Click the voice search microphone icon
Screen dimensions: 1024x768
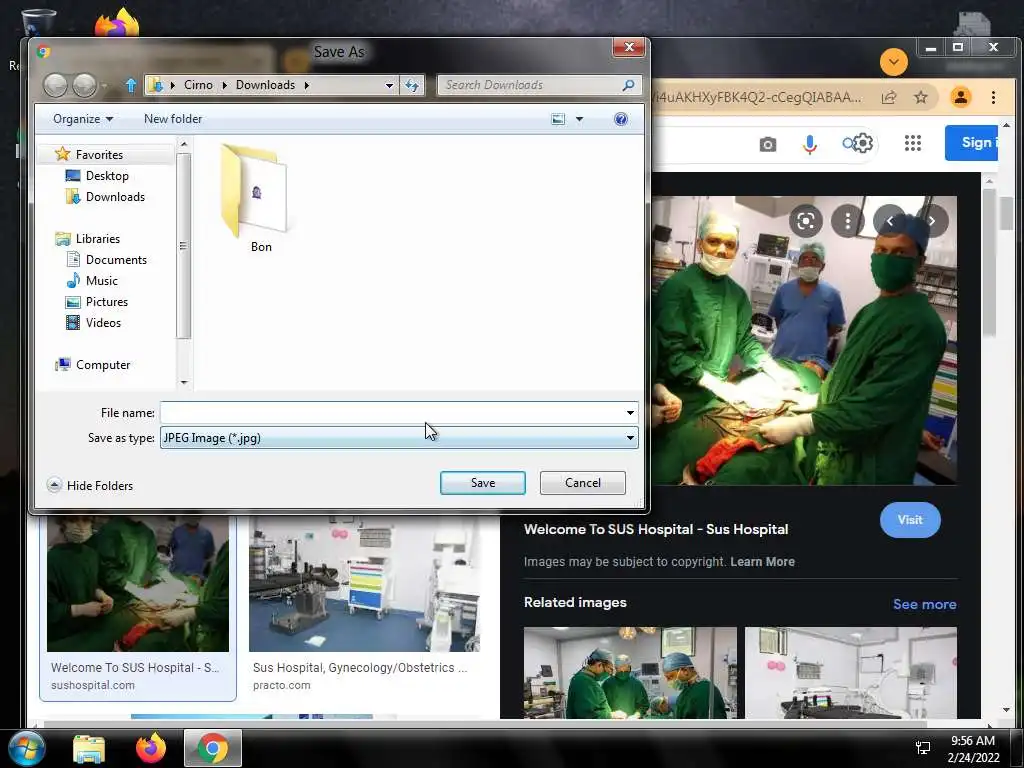pyautogui.click(x=810, y=144)
